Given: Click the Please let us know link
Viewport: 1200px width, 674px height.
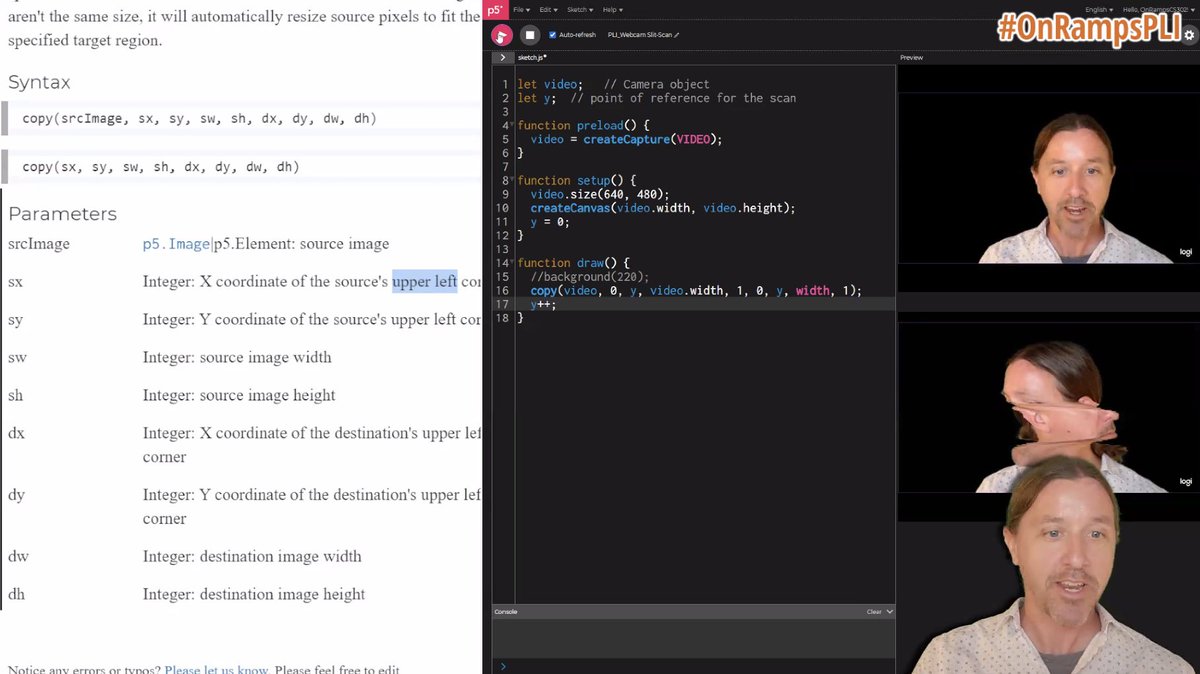Looking at the screenshot, I should 215,667.
